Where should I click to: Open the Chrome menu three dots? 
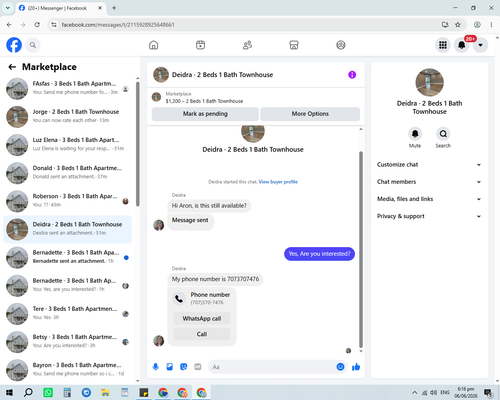491,25
